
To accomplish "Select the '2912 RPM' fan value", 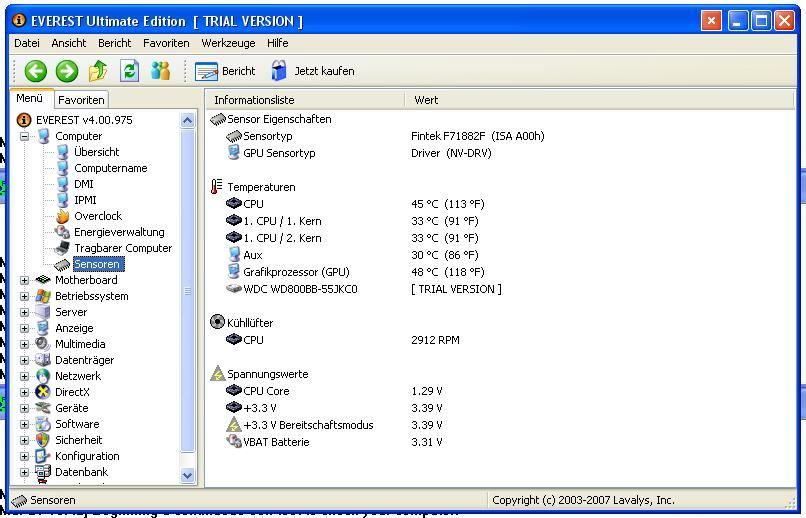I will pos(435,340).
